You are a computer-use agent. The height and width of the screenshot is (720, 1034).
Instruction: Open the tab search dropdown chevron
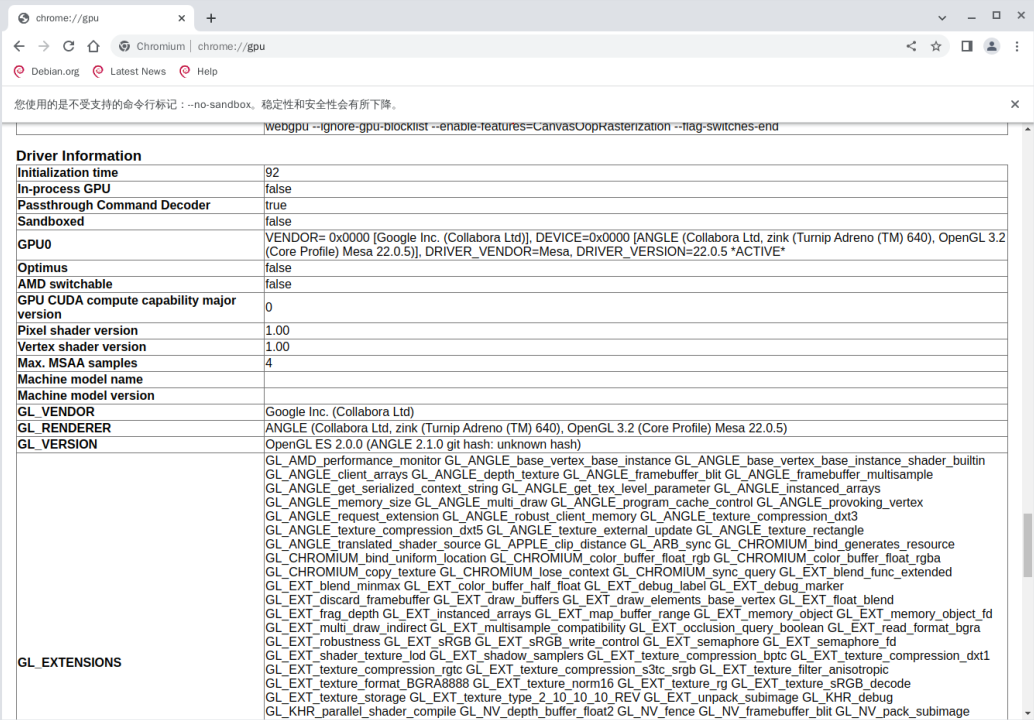click(943, 17)
